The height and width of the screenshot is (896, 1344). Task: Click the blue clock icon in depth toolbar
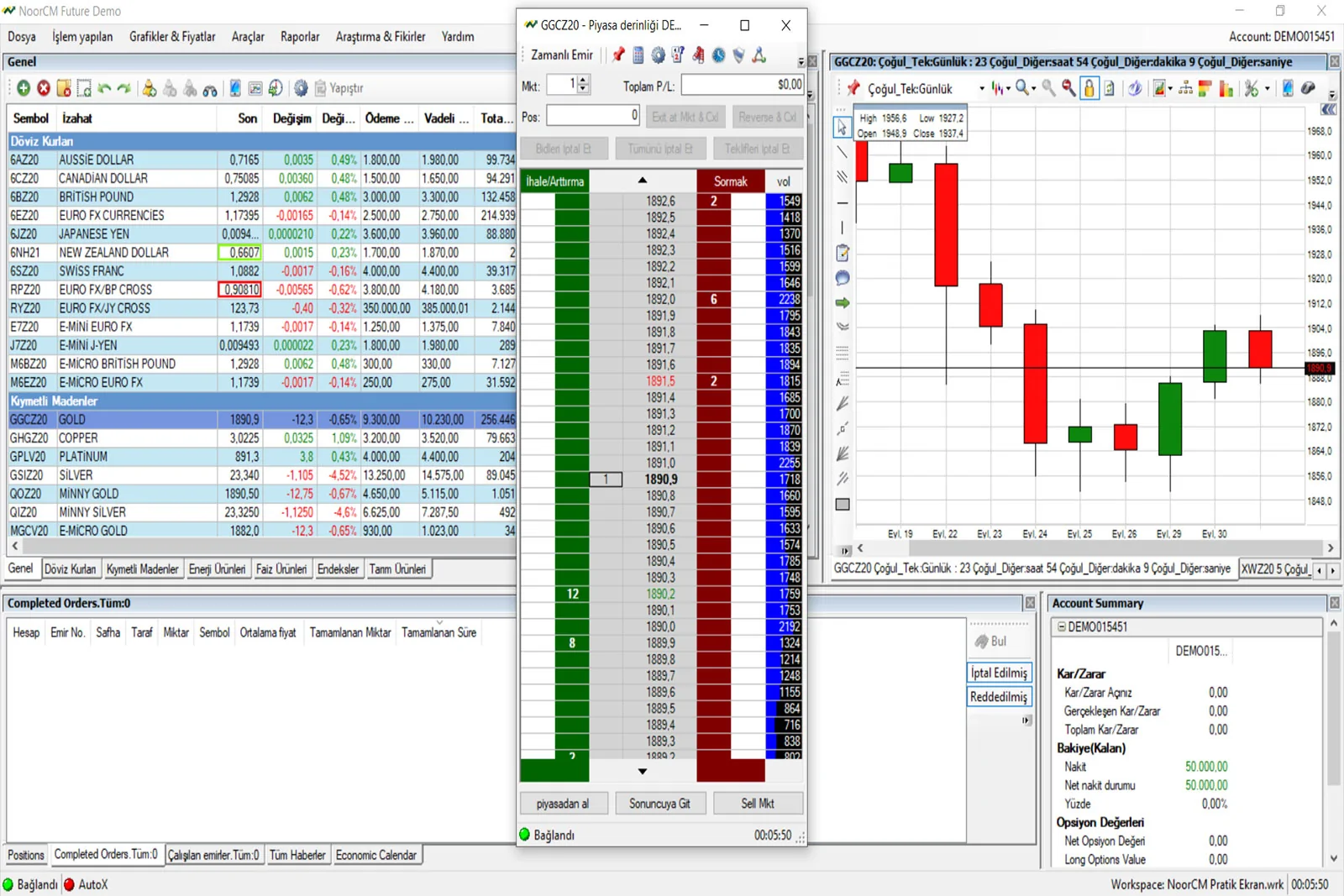(x=719, y=55)
